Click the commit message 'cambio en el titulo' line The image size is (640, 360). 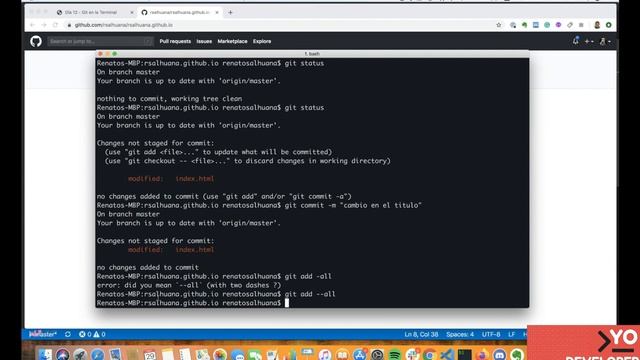[x=259, y=205]
